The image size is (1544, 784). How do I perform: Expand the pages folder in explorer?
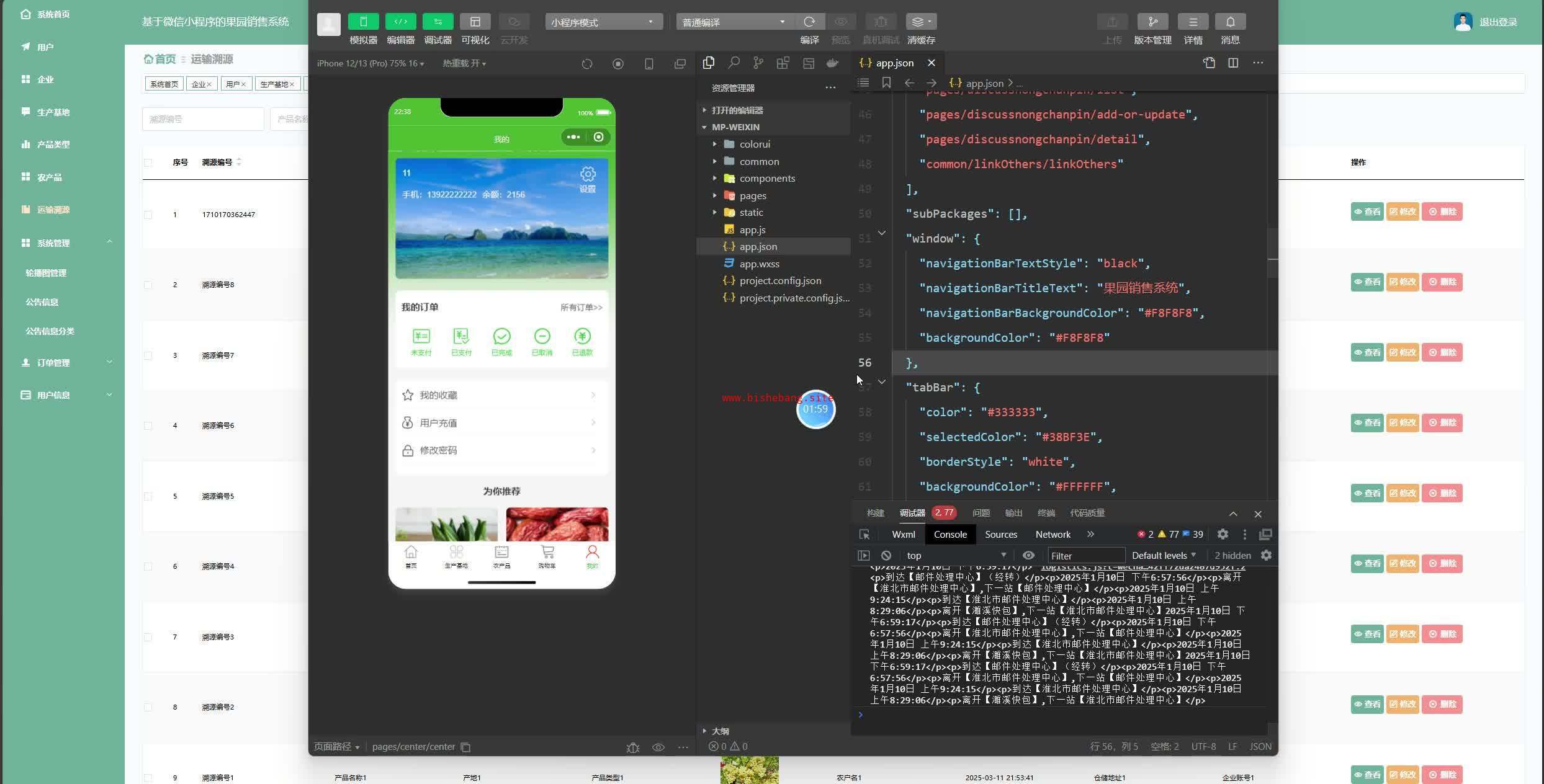tap(752, 195)
